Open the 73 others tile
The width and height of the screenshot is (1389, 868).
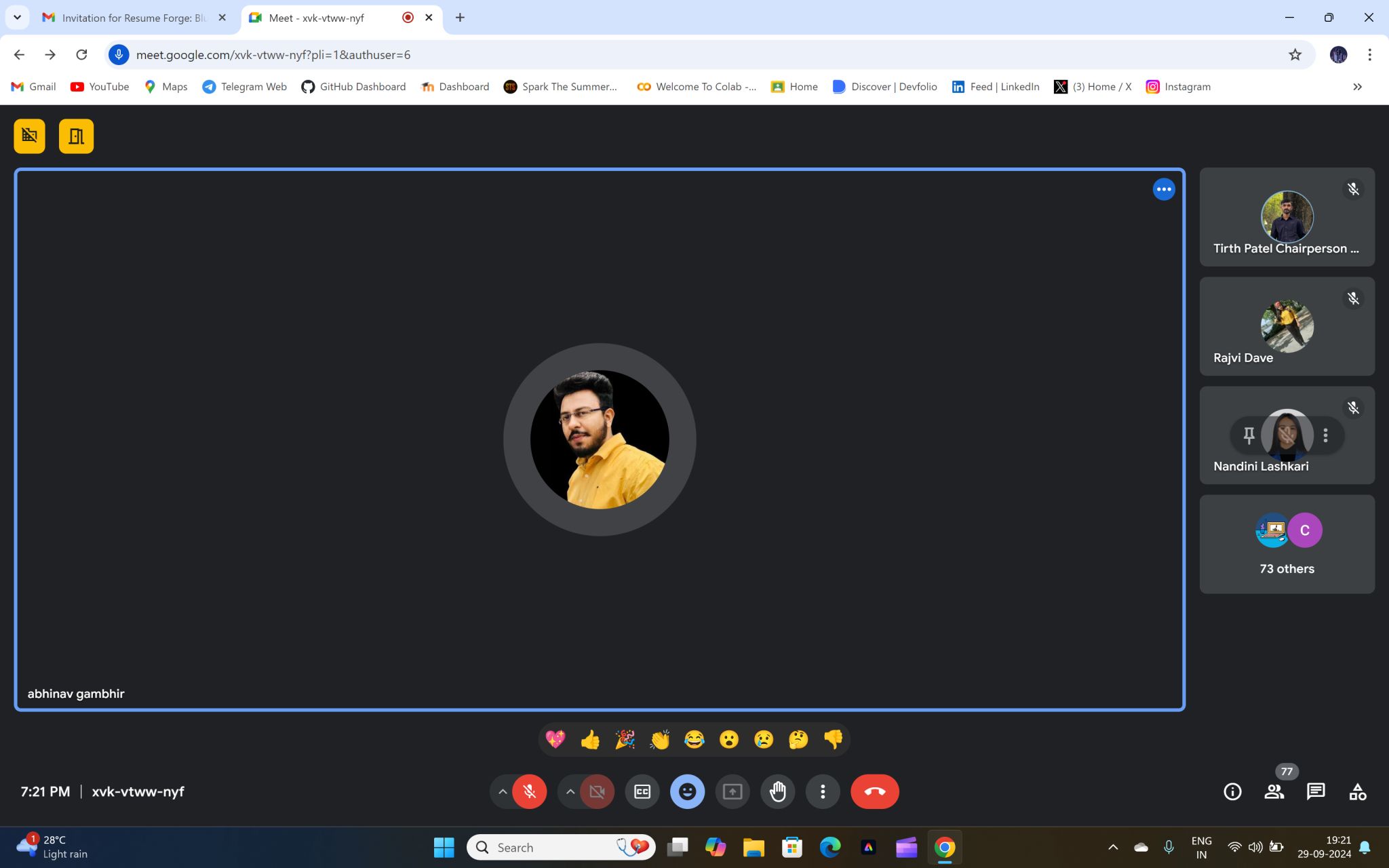pos(1287,544)
